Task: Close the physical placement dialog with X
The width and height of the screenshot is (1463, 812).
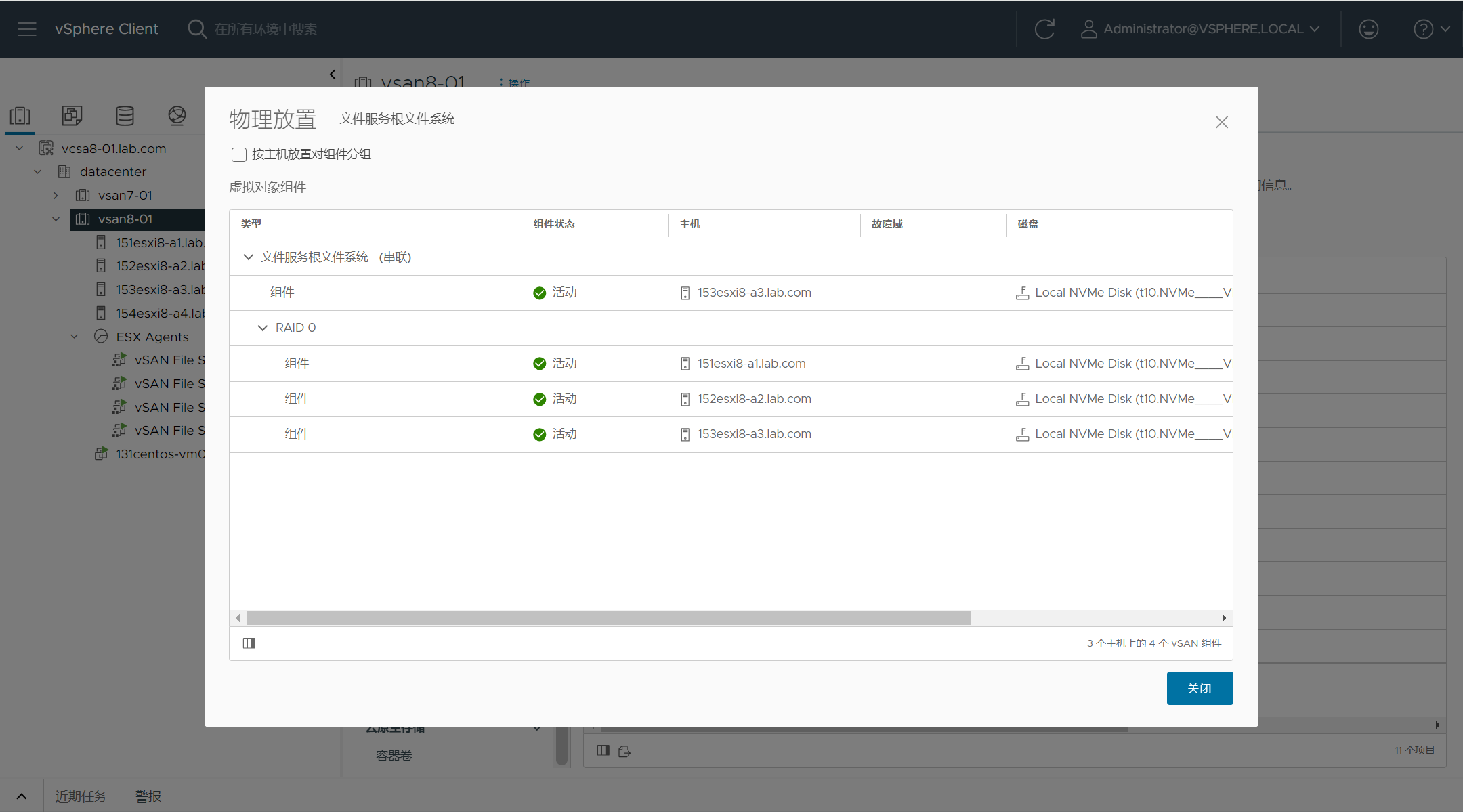Action: 1222,122
